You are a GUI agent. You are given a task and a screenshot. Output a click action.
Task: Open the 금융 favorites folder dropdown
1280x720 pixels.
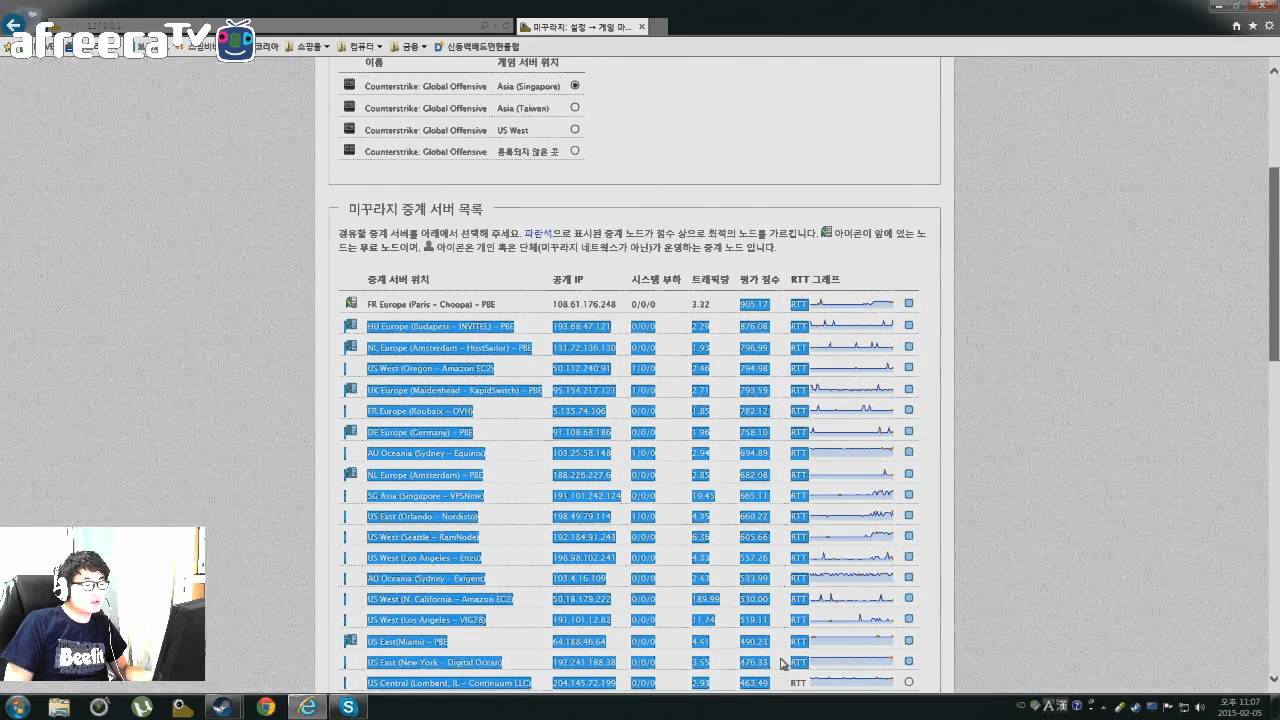[x=408, y=47]
